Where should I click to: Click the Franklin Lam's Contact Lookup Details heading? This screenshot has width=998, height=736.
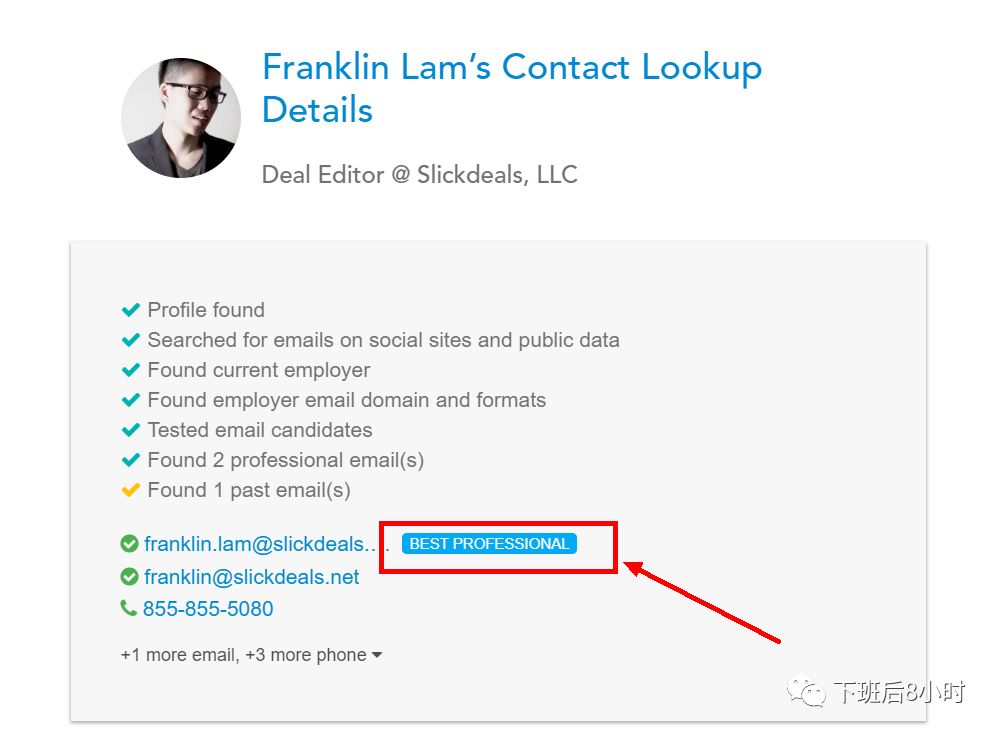[512, 88]
